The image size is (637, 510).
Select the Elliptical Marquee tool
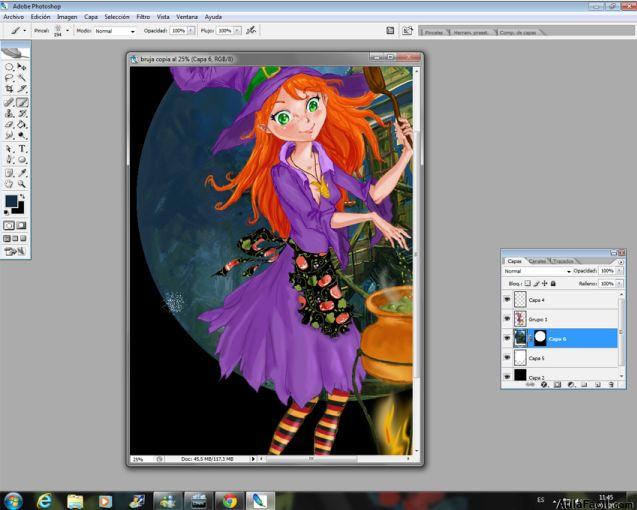pyautogui.click(x=9, y=67)
